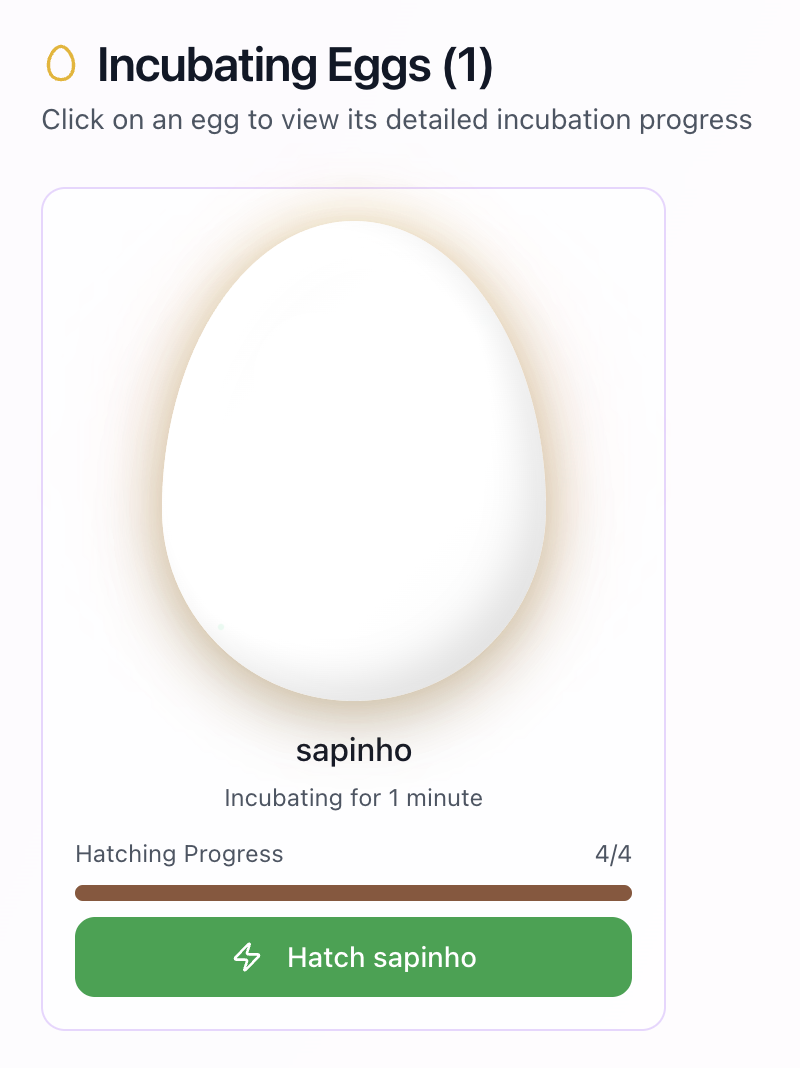The image size is (800, 1068).
Task: Click the brown hatching progress bar
Action: point(353,893)
